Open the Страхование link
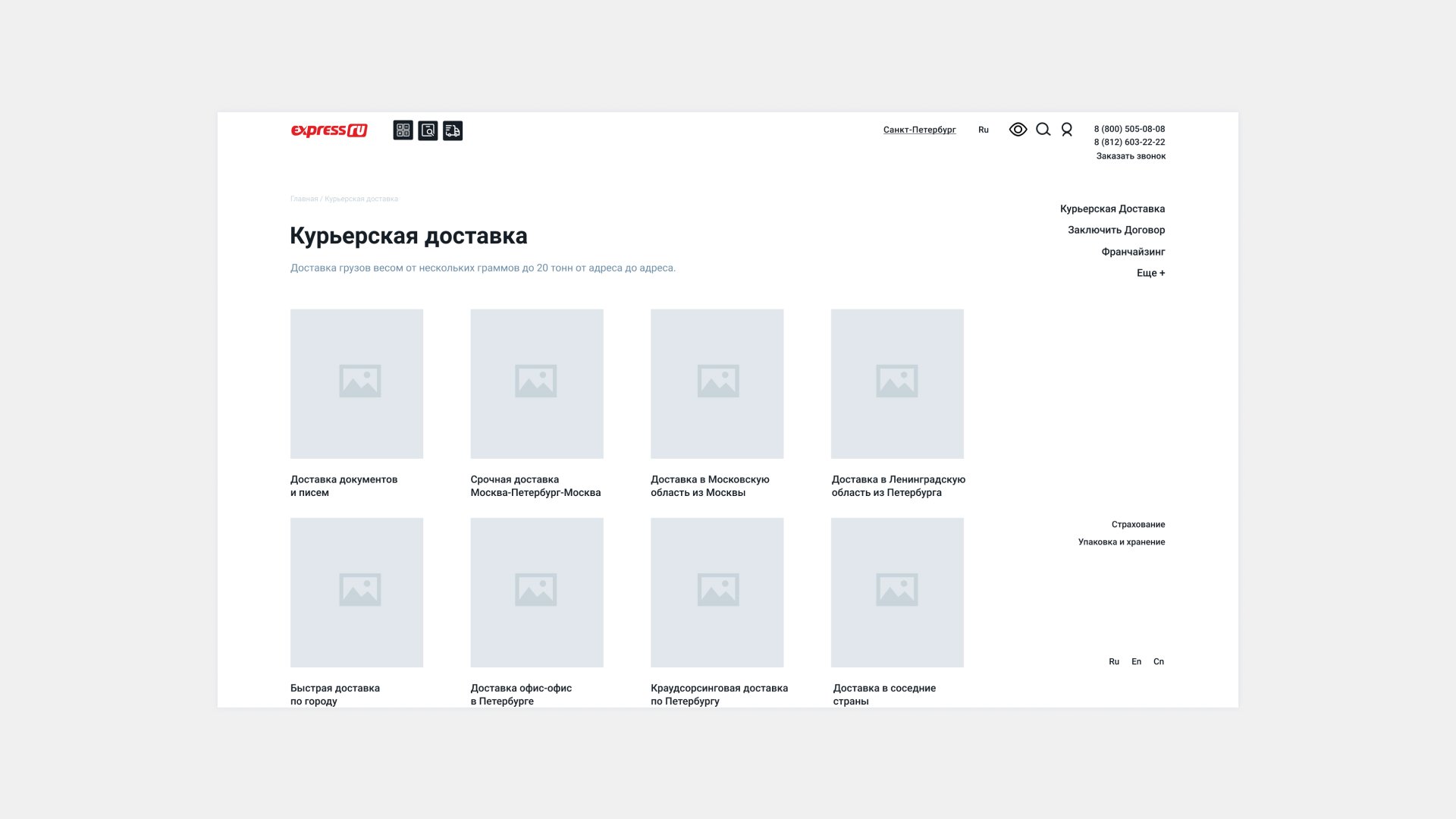This screenshot has width=1456, height=819. click(1138, 525)
